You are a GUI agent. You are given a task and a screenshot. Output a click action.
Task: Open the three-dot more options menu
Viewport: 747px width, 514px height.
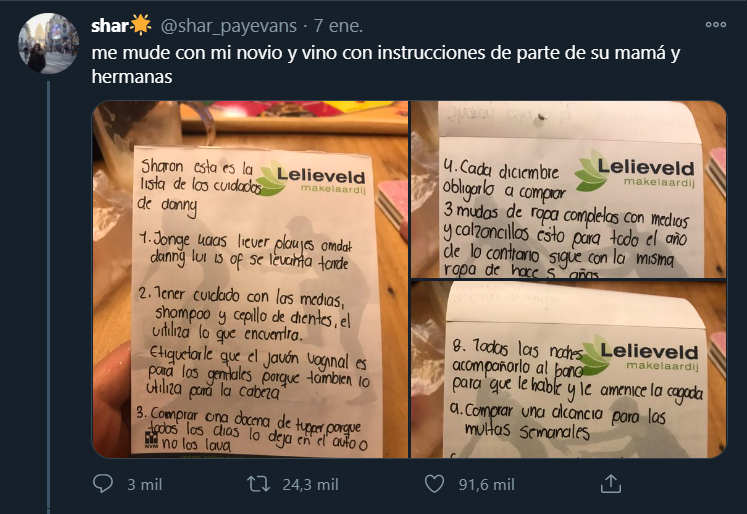716,24
